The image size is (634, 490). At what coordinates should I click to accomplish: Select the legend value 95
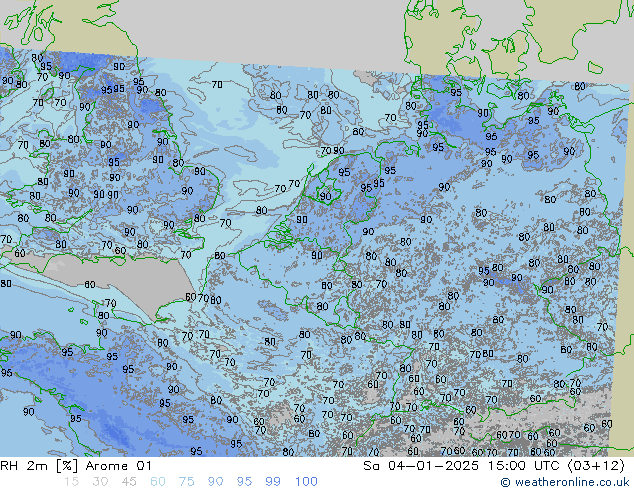pos(244,482)
